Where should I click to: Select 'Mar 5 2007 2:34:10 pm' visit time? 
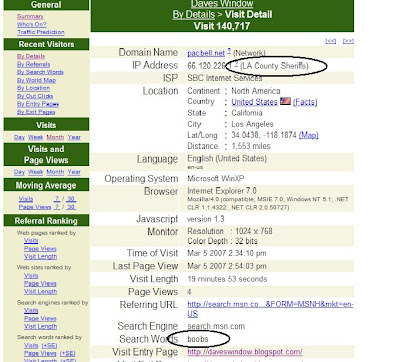pyautogui.click(x=227, y=253)
